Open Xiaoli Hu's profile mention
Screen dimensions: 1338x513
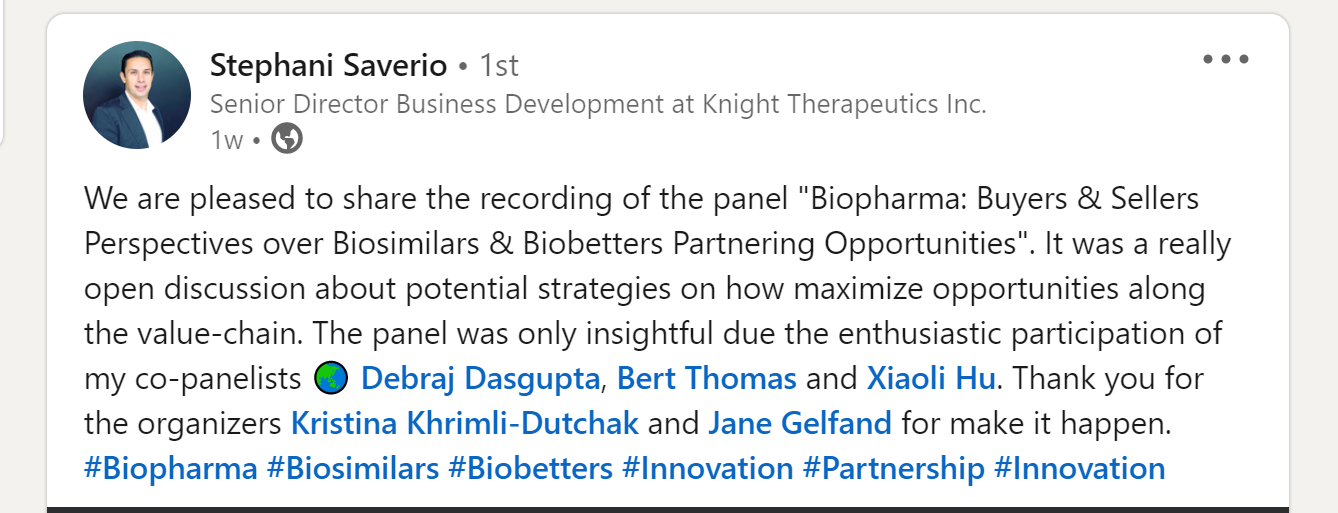(x=931, y=379)
